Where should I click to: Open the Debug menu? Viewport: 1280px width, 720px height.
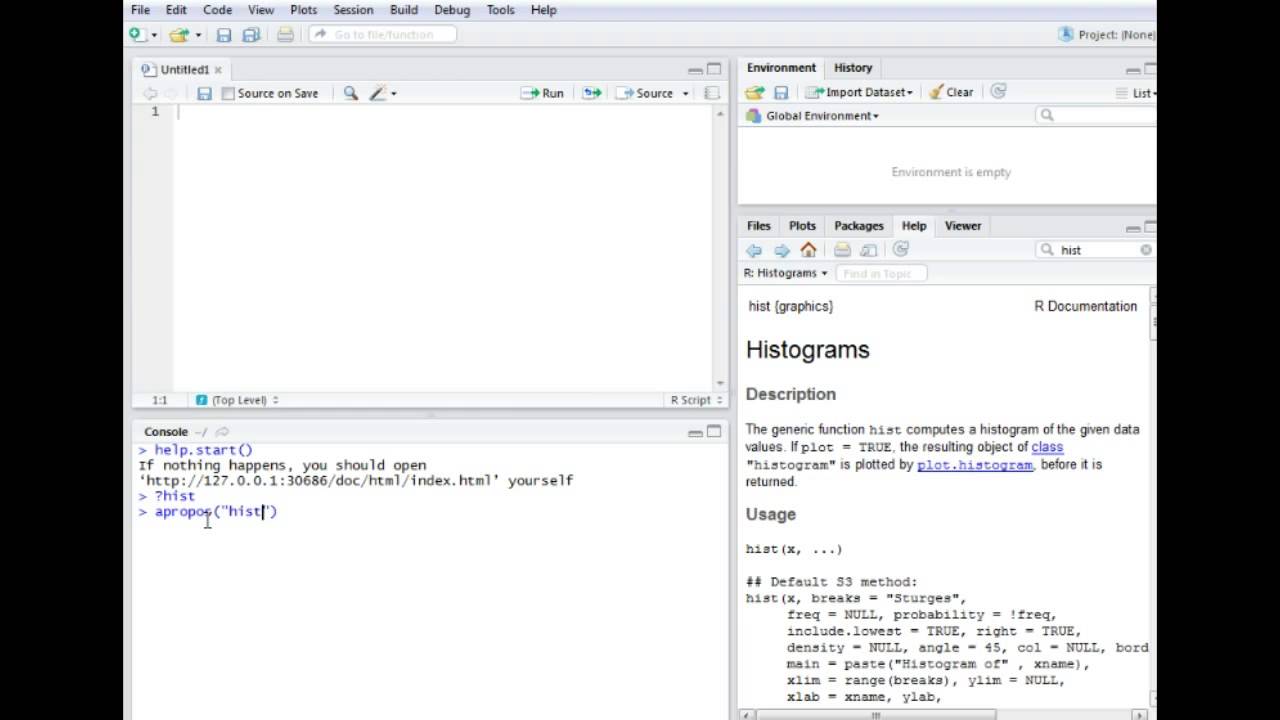click(452, 10)
